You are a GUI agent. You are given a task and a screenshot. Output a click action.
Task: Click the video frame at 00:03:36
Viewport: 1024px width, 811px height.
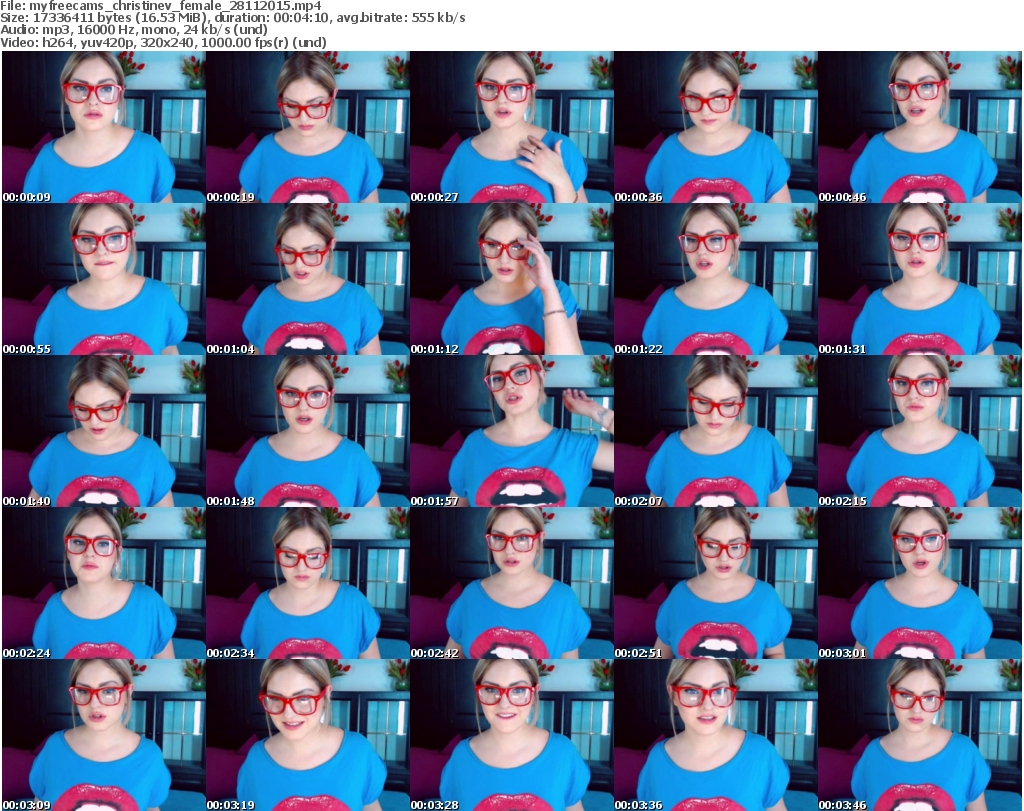(715, 735)
